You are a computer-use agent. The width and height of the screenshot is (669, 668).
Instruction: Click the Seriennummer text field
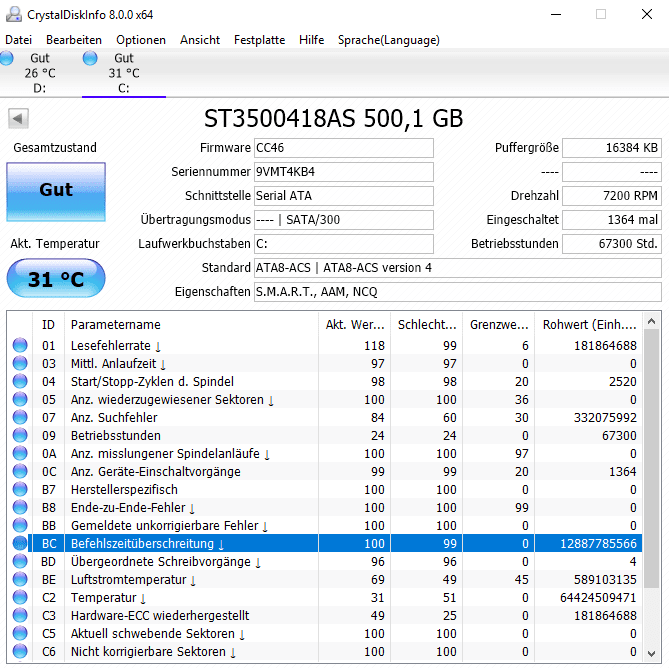point(343,171)
